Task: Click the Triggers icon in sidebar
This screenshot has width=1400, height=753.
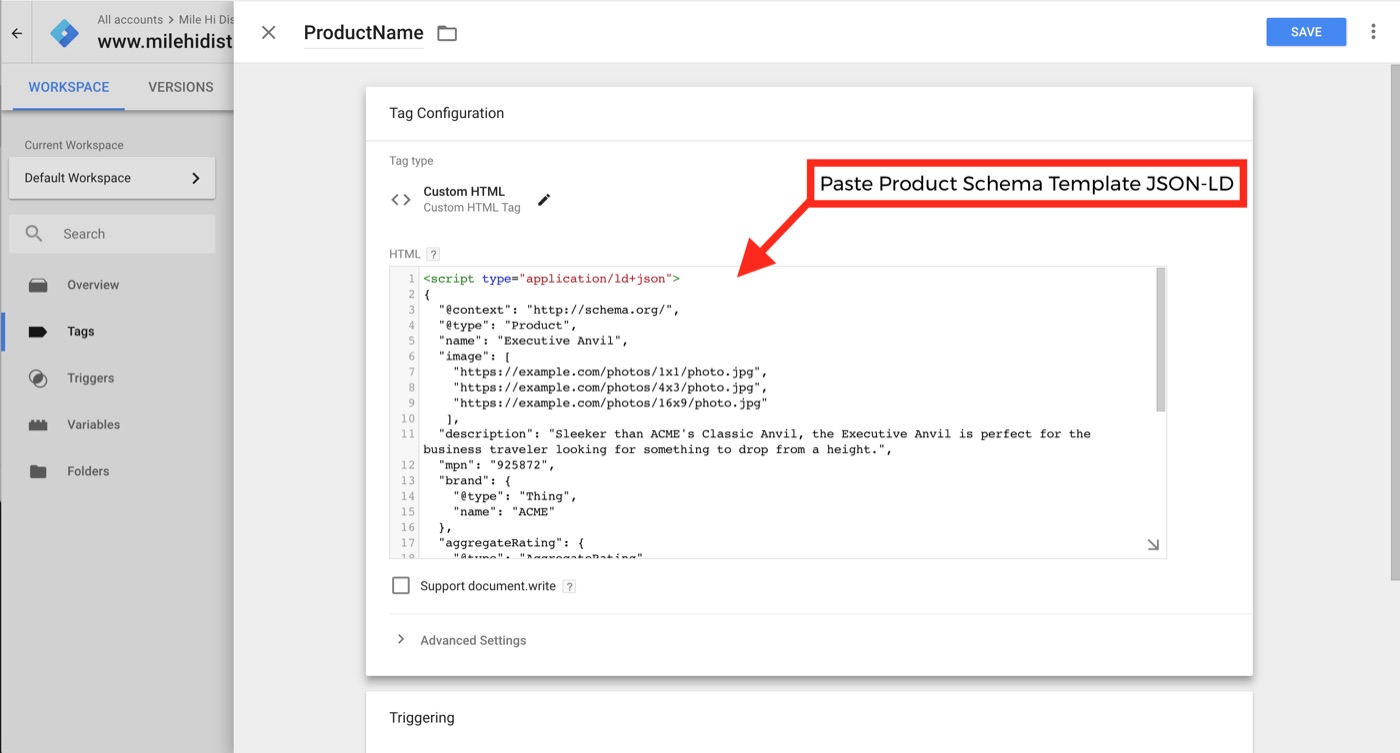Action: [38, 378]
